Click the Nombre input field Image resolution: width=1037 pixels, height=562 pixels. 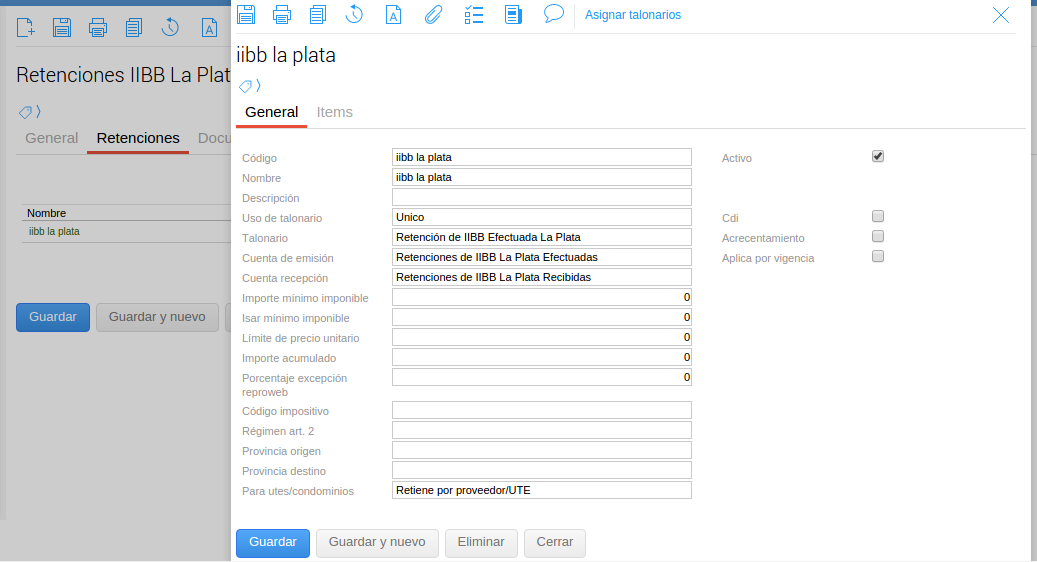tap(542, 177)
